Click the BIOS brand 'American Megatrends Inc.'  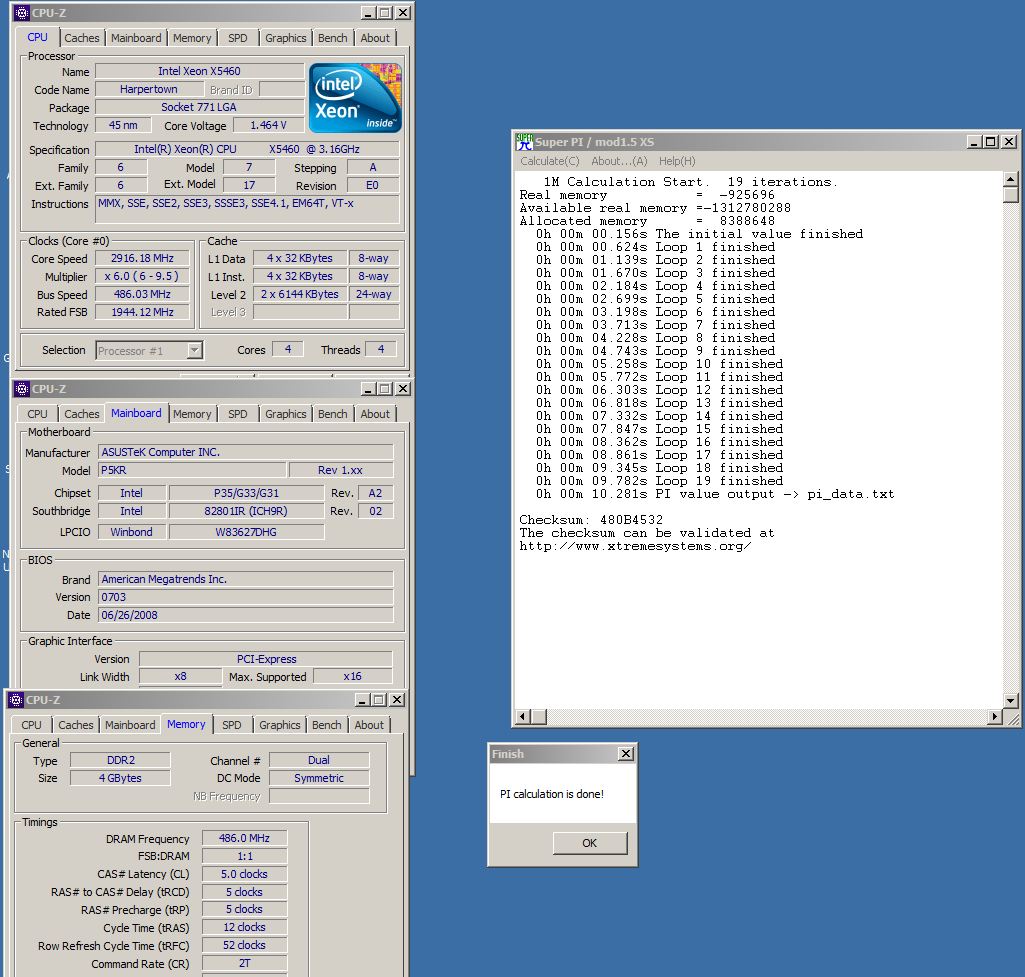tap(246, 579)
